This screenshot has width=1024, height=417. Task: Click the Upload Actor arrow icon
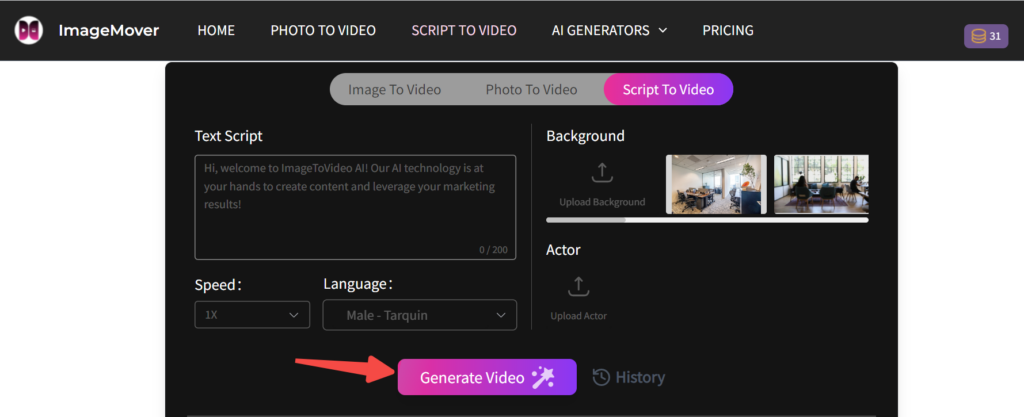(578, 286)
